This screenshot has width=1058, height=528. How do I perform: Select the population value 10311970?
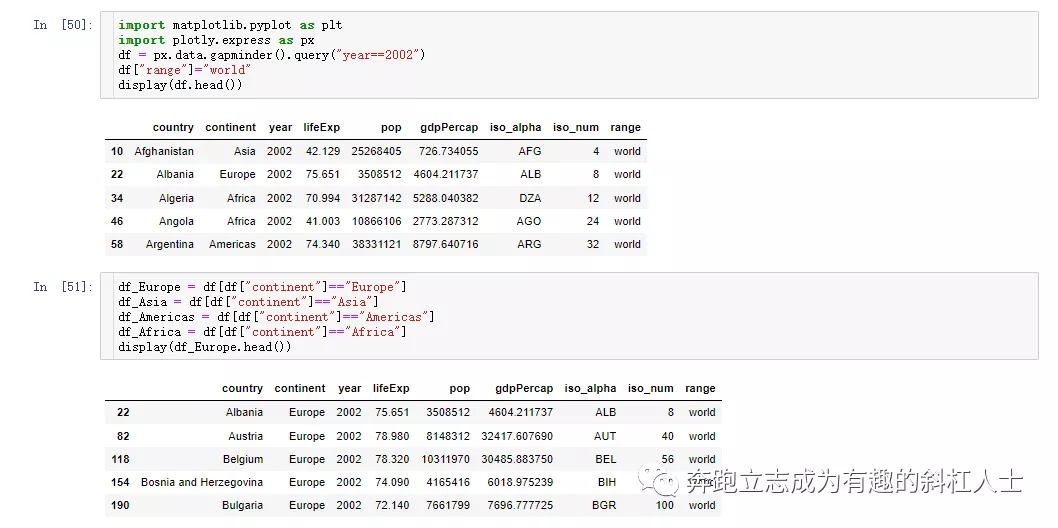pyautogui.click(x=445, y=459)
